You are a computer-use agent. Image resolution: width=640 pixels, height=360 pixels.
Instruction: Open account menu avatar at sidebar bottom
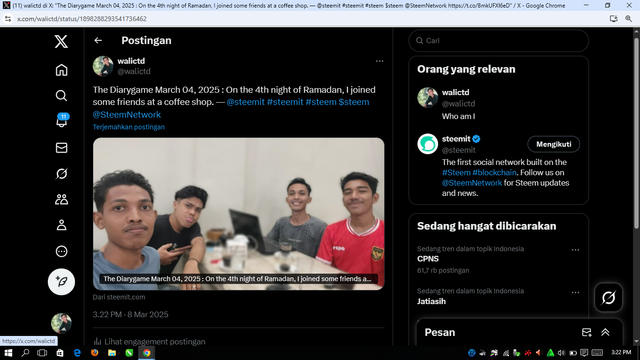pyautogui.click(x=61, y=323)
